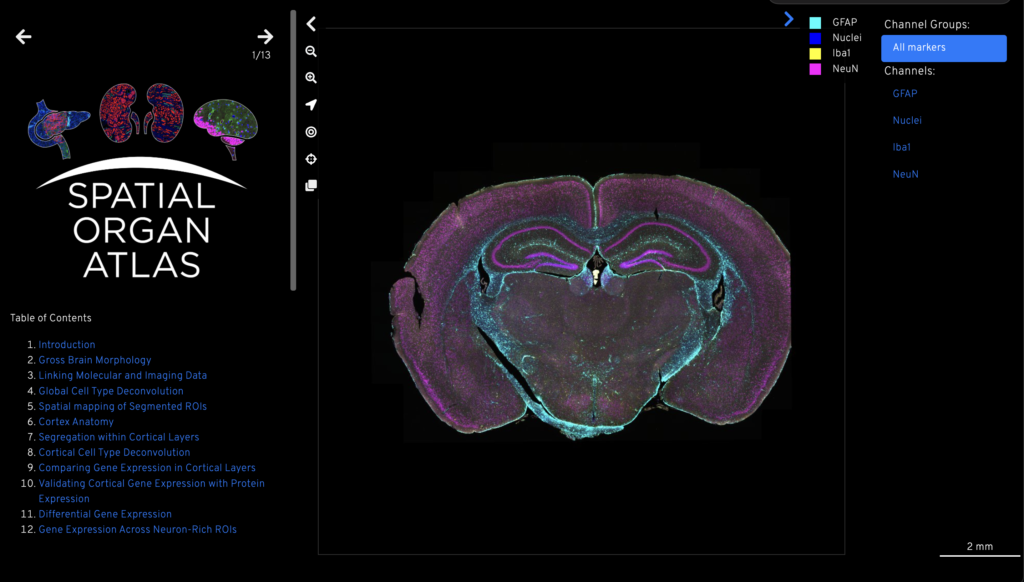
Task: Toggle the Iba1 channel
Action: coord(901,148)
